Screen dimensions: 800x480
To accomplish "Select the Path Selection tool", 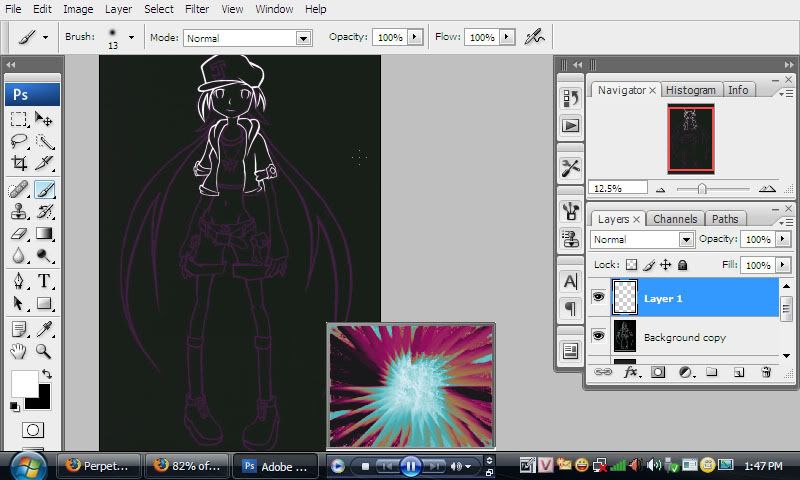I will click(x=19, y=304).
